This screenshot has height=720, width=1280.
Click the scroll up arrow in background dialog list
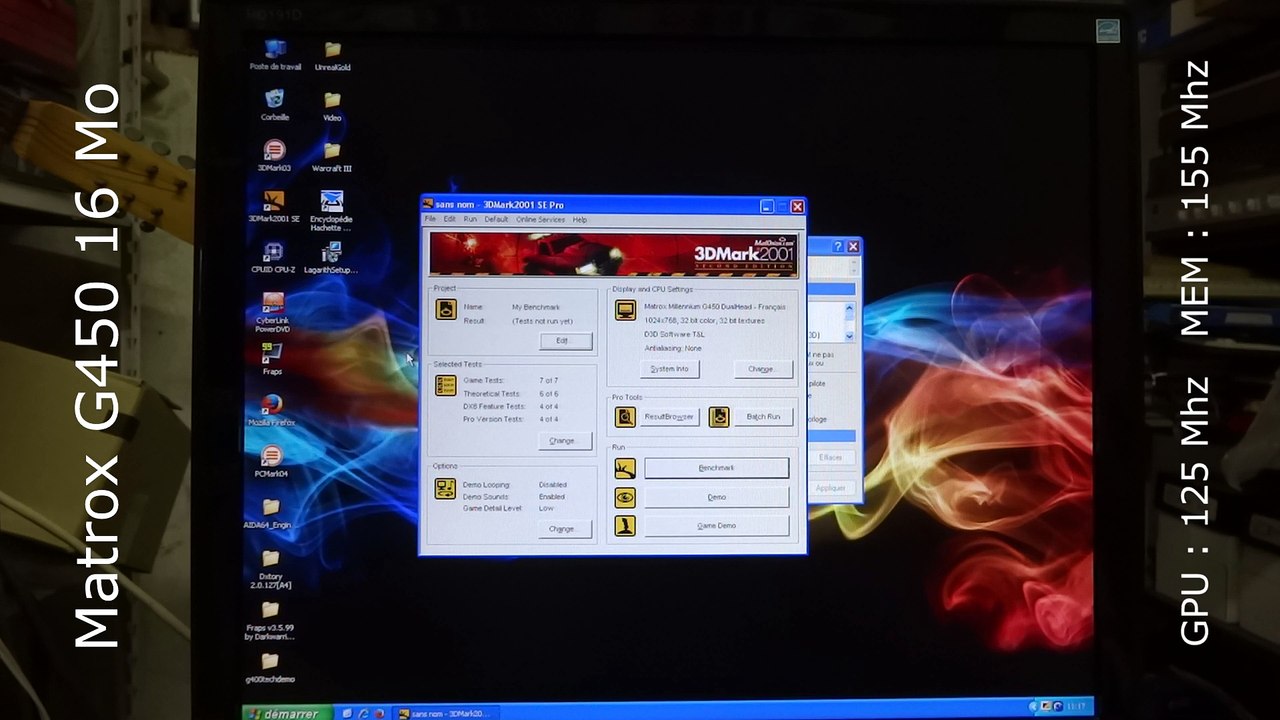coord(850,307)
